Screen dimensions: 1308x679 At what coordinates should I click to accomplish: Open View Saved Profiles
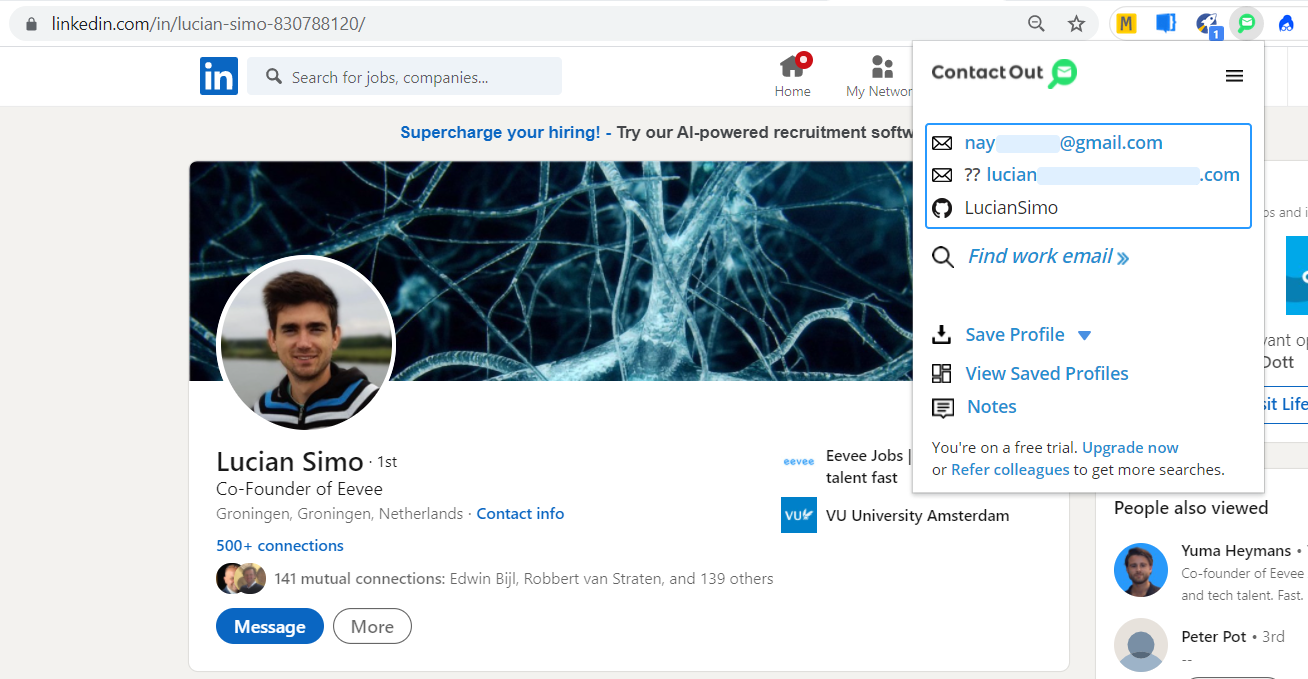coord(1046,374)
